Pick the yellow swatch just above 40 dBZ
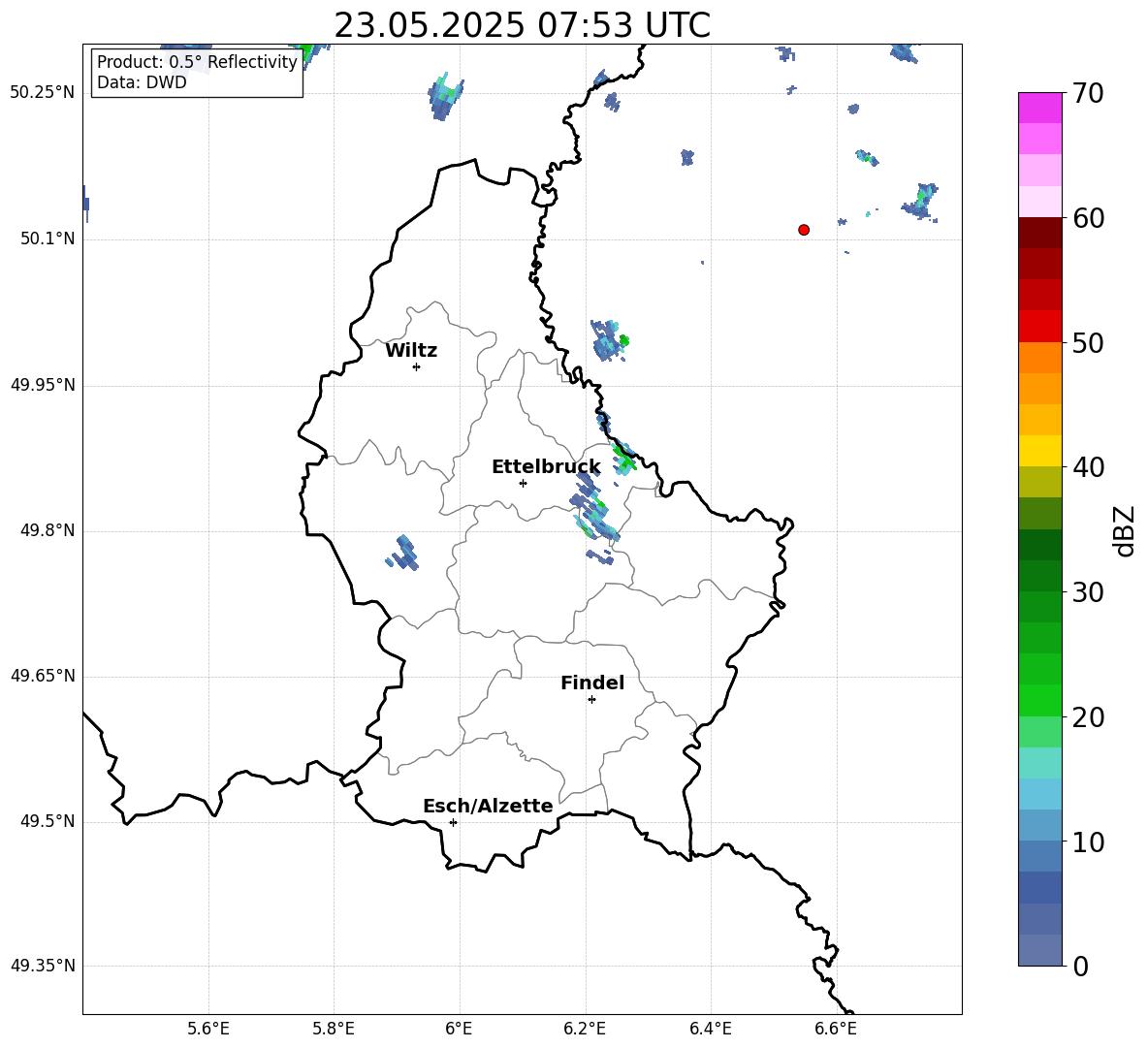 (1039, 451)
